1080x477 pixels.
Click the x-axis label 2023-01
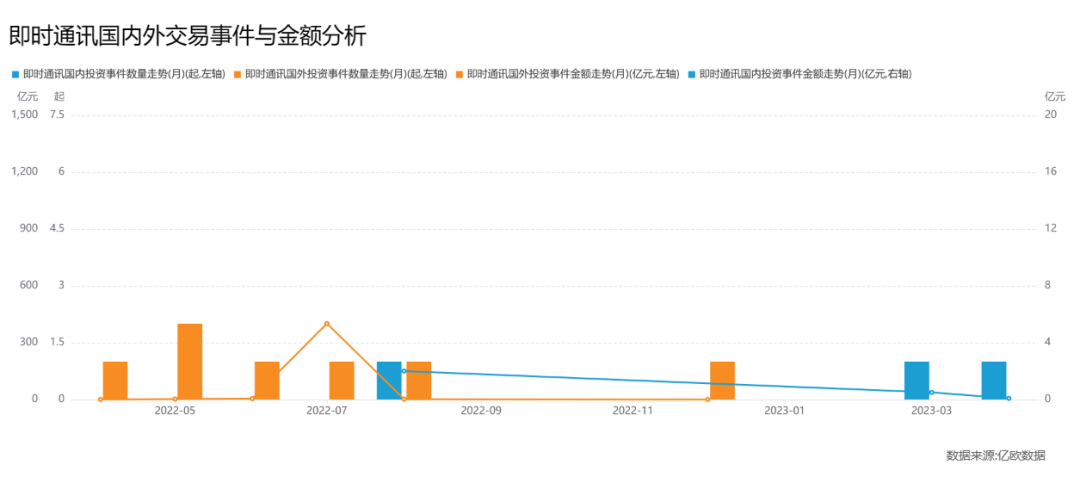[783, 412]
